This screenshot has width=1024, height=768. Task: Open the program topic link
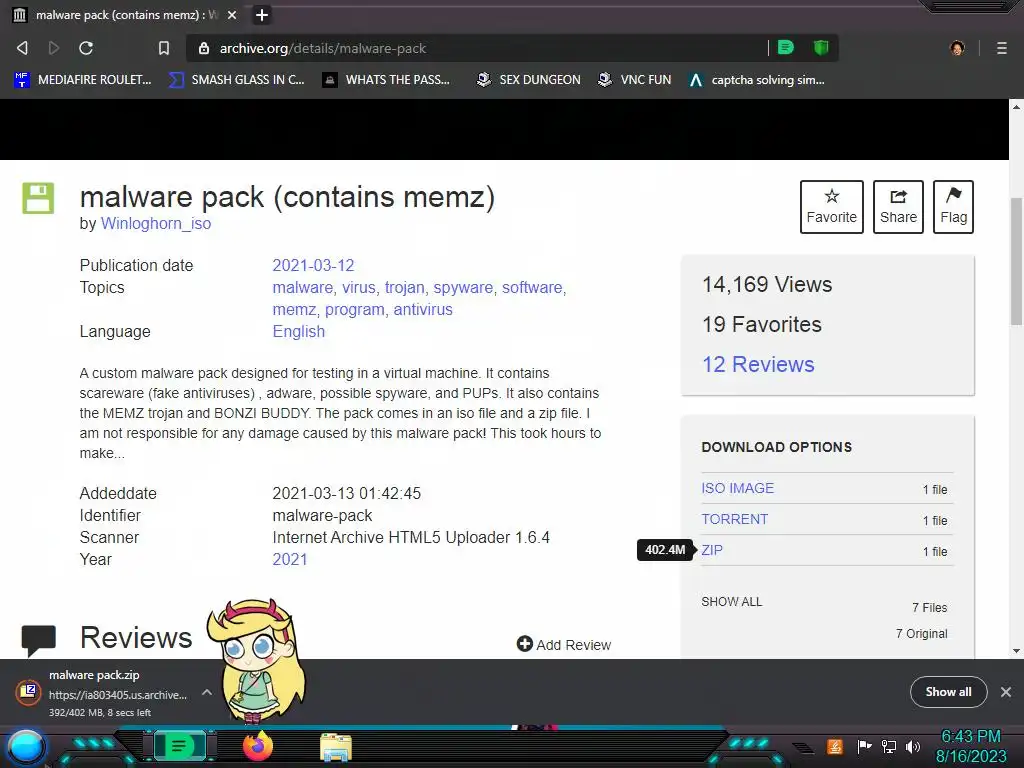pyautogui.click(x=355, y=310)
